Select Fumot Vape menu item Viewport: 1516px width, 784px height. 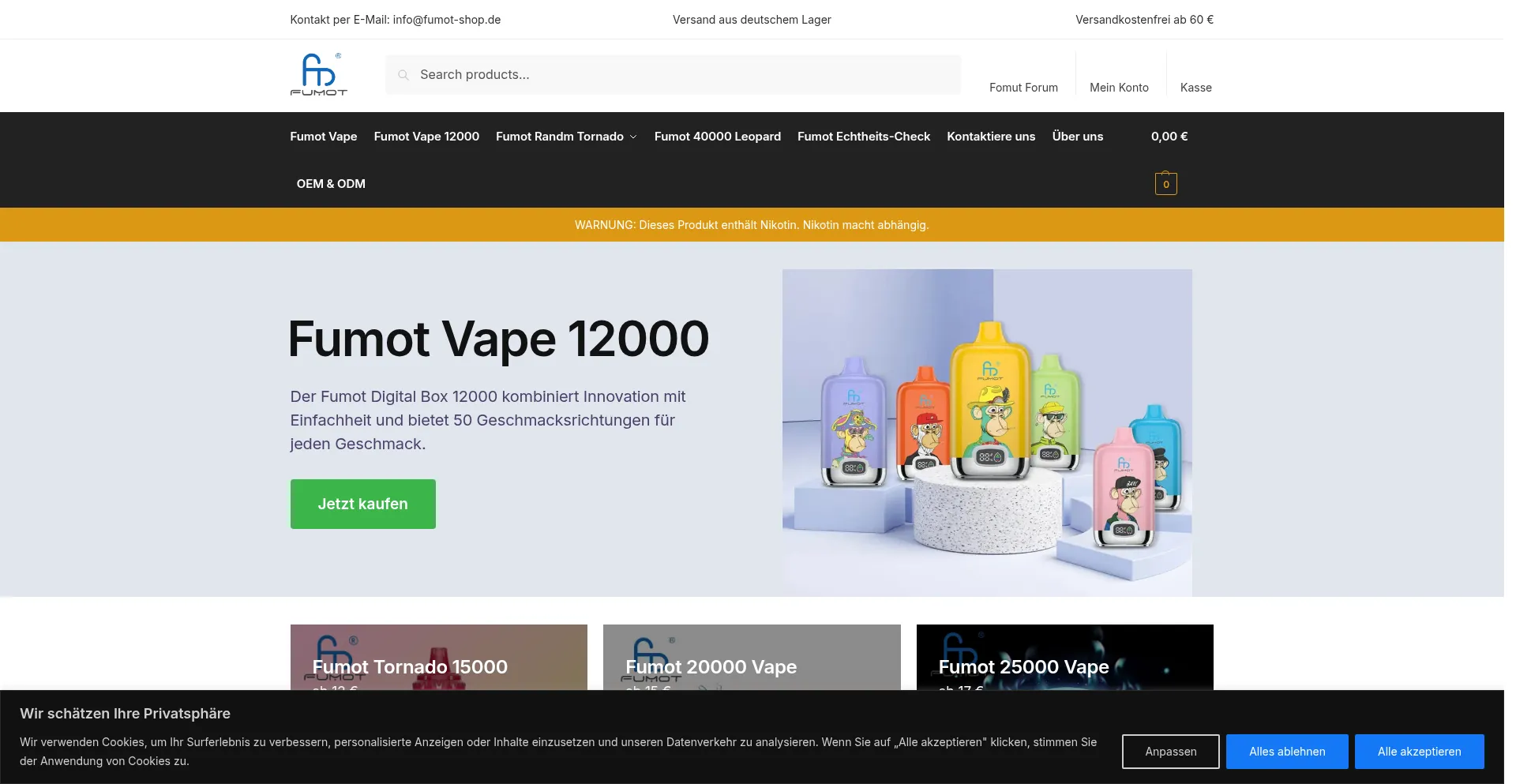pos(323,137)
